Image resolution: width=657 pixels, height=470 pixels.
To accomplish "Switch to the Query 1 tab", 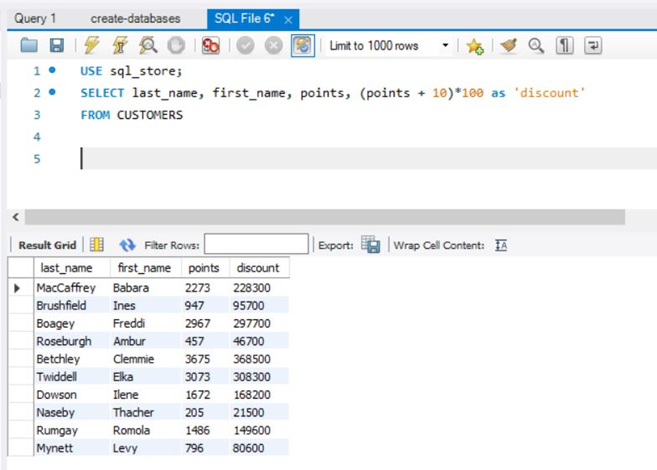I will point(35,18).
